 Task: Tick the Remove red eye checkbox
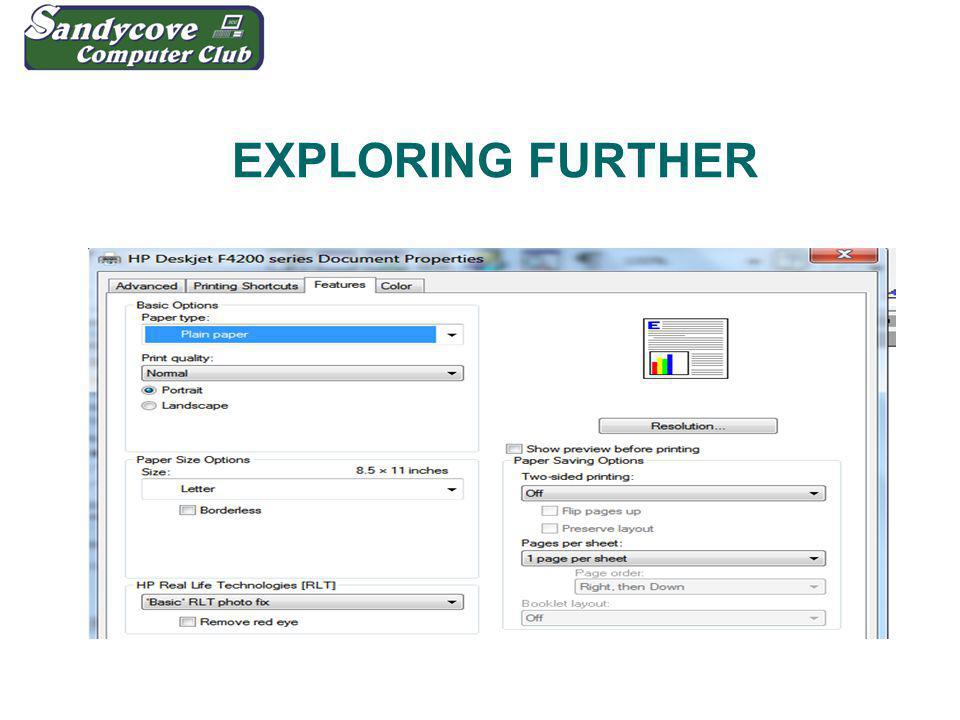coord(187,621)
